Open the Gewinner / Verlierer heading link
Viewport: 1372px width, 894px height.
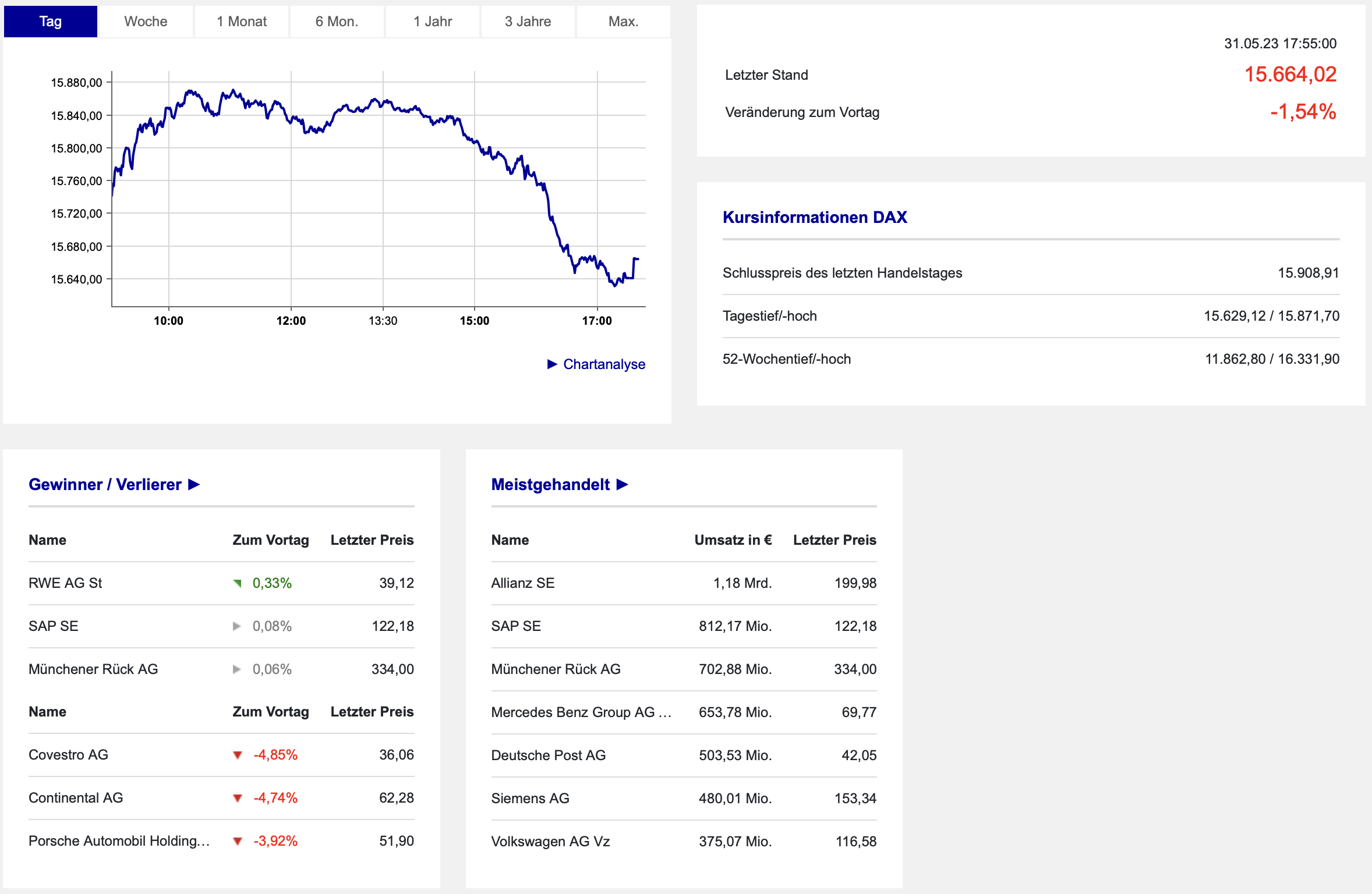tap(105, 484)
